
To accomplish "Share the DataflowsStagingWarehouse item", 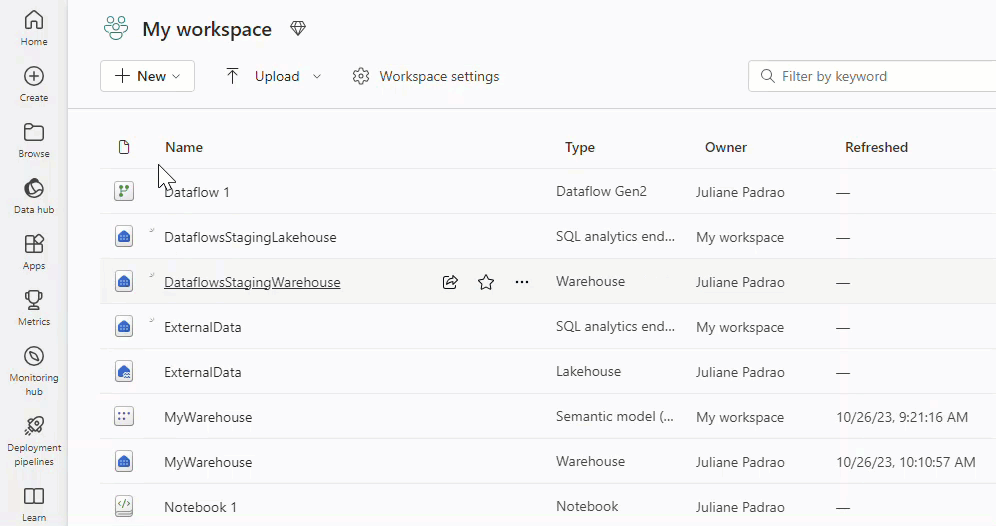I will pyautogui.click(x=450, y=283).
